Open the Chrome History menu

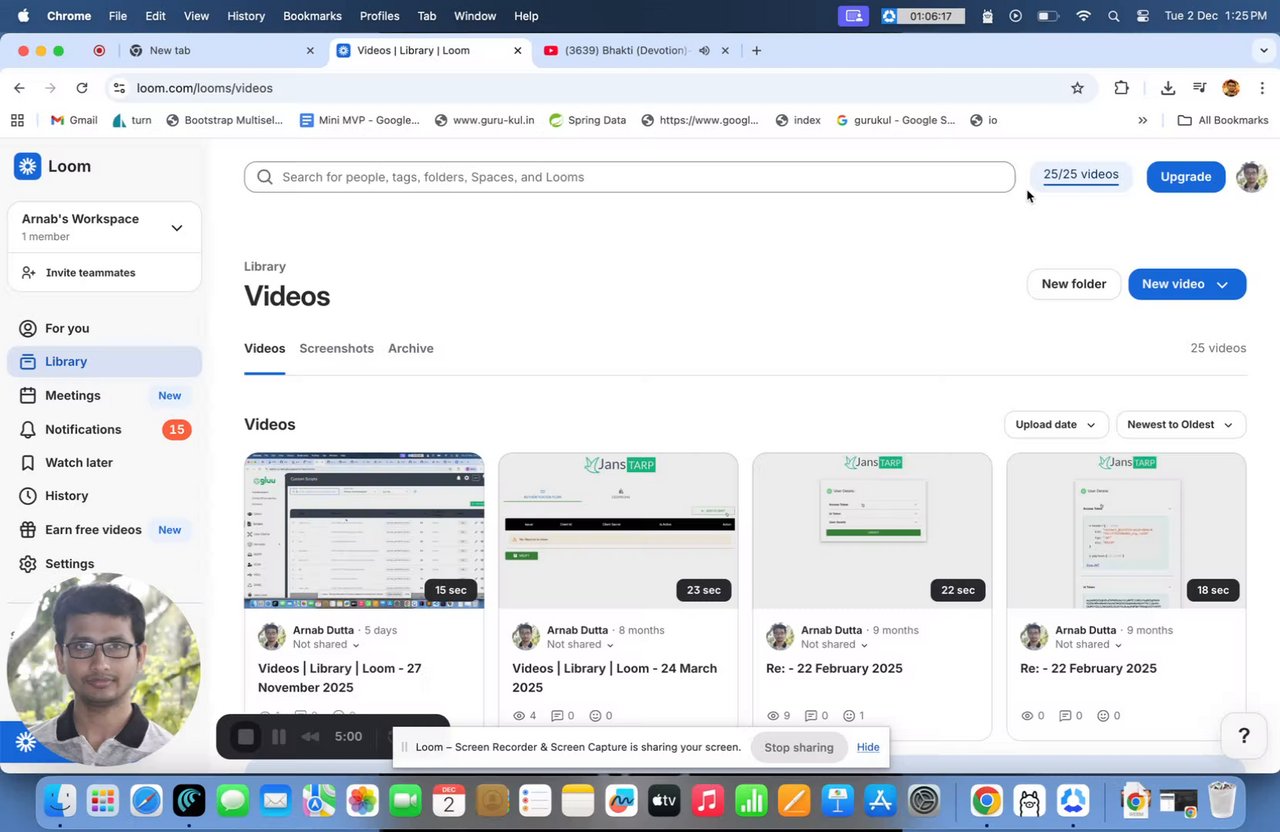(246, 16)
